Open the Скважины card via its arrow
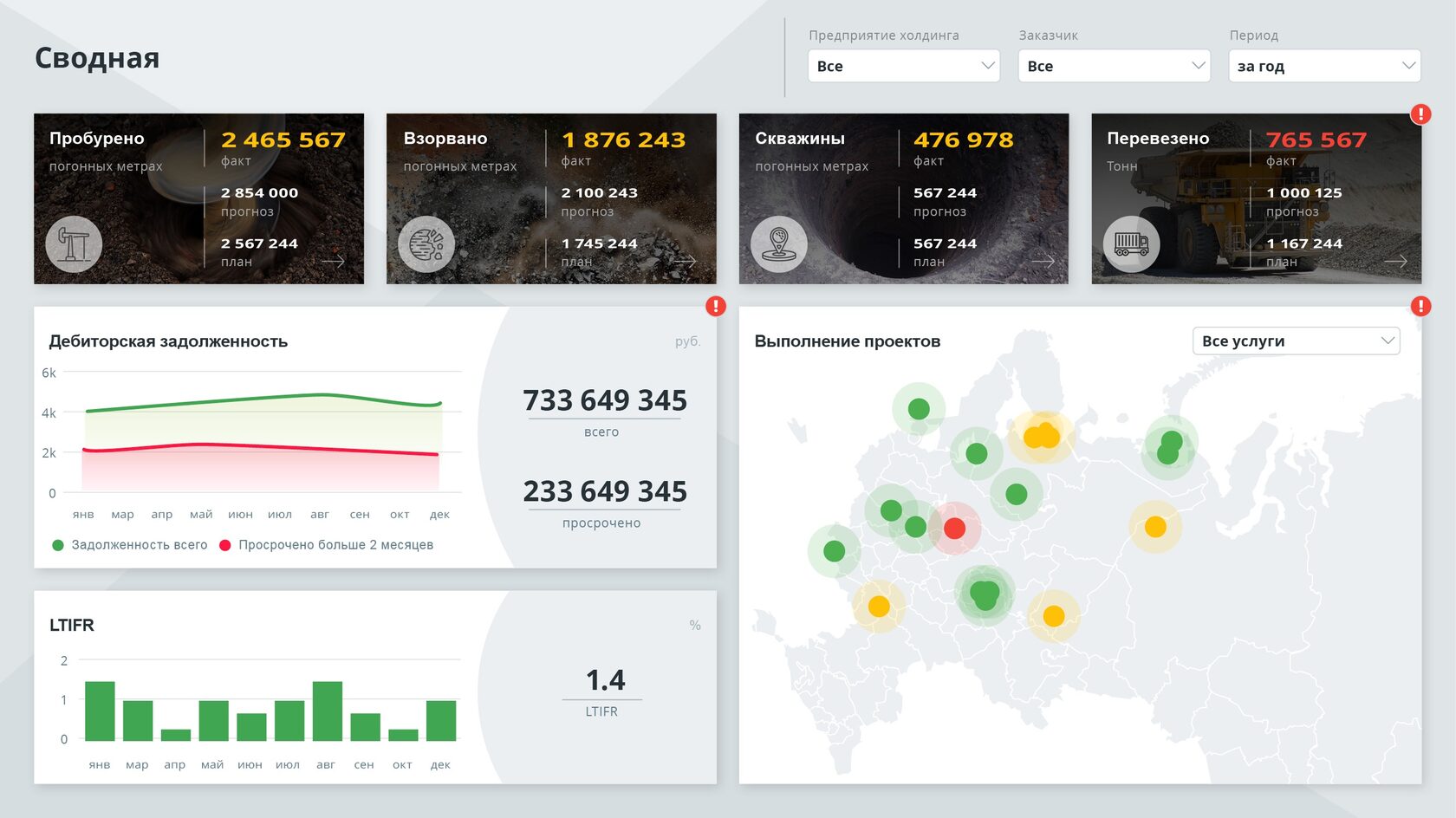The height and width of the screenshot is (818, 1456). point(1043,260)
